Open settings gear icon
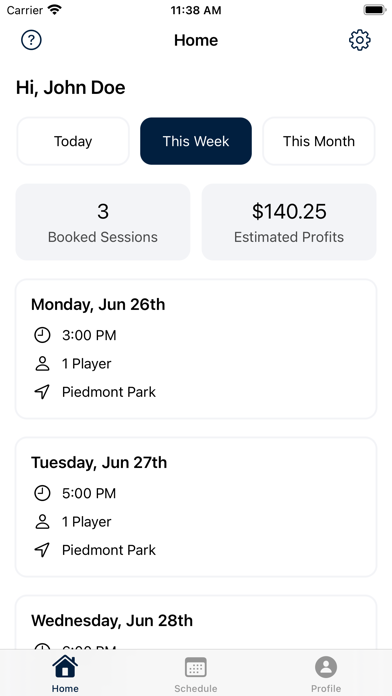This screenshot has height=696, width=392. pyautogui.click(x=360, y=40)
